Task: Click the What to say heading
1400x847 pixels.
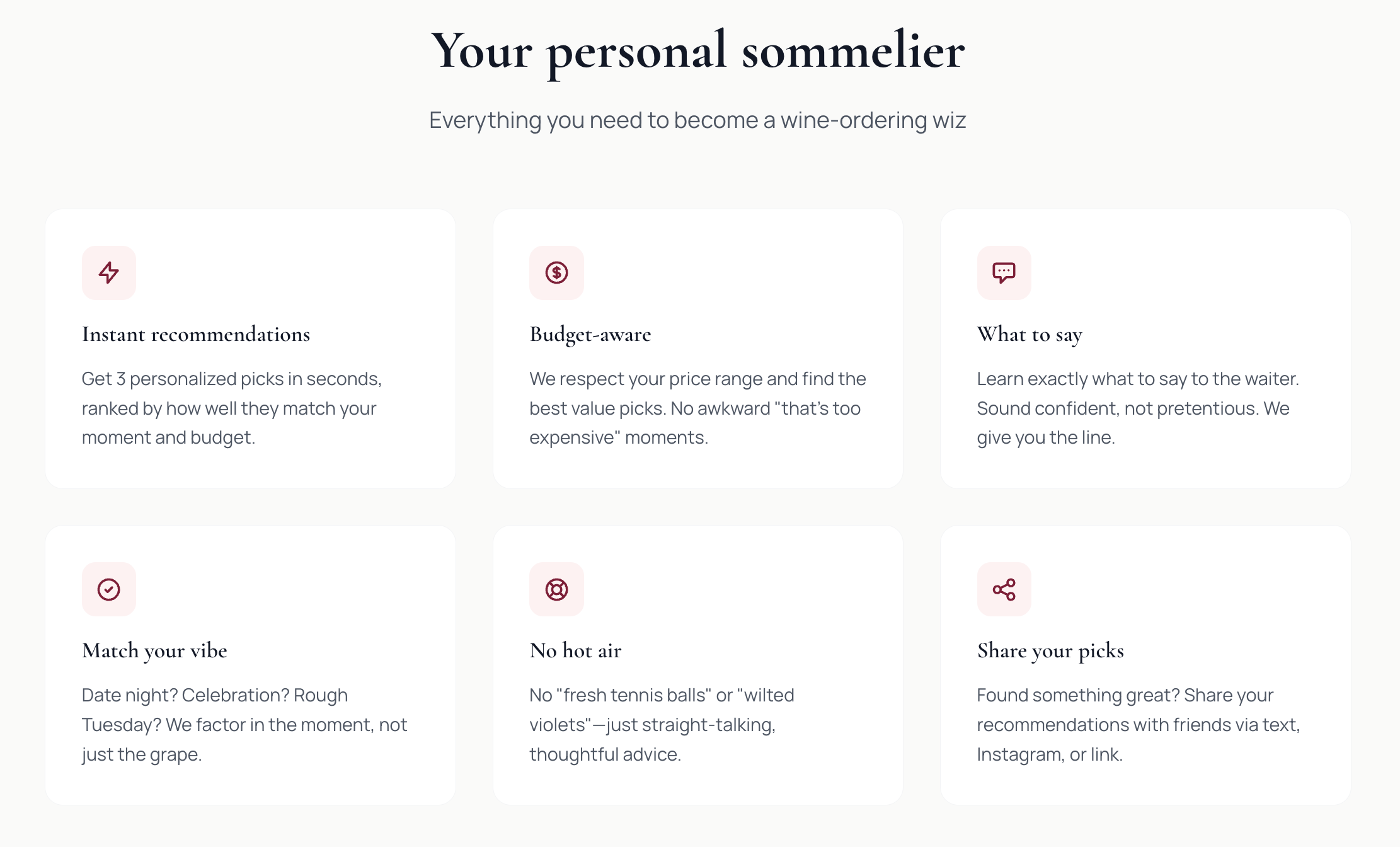Action: 1030,334
